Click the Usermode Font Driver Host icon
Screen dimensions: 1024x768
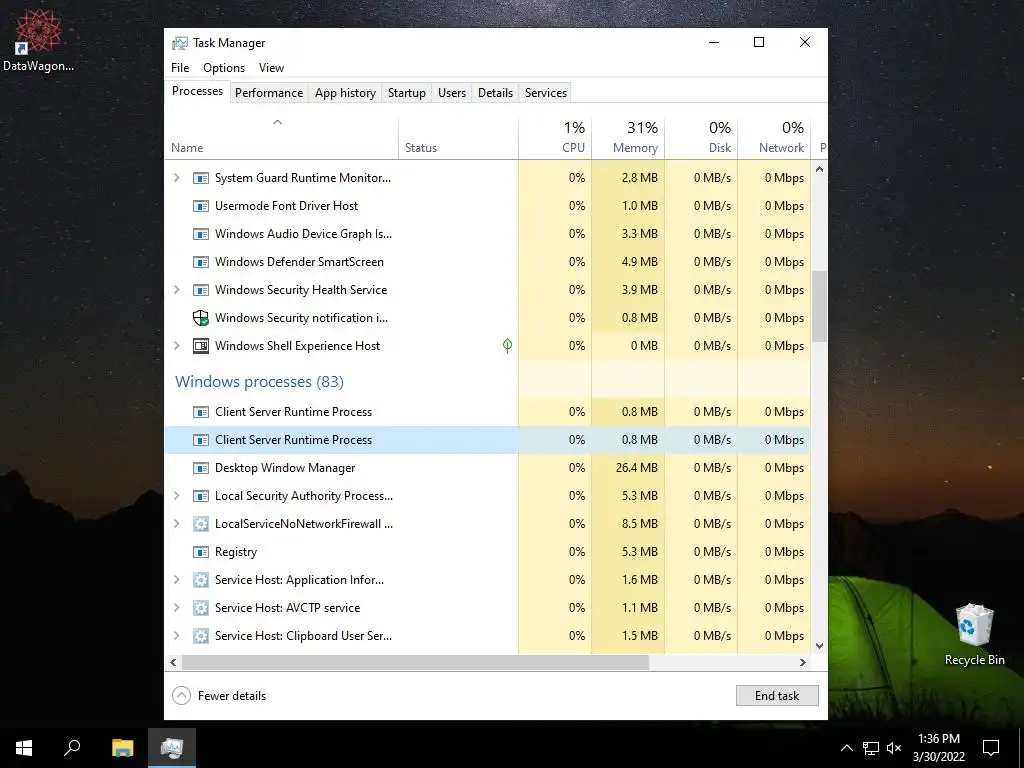tap(200, 206)
